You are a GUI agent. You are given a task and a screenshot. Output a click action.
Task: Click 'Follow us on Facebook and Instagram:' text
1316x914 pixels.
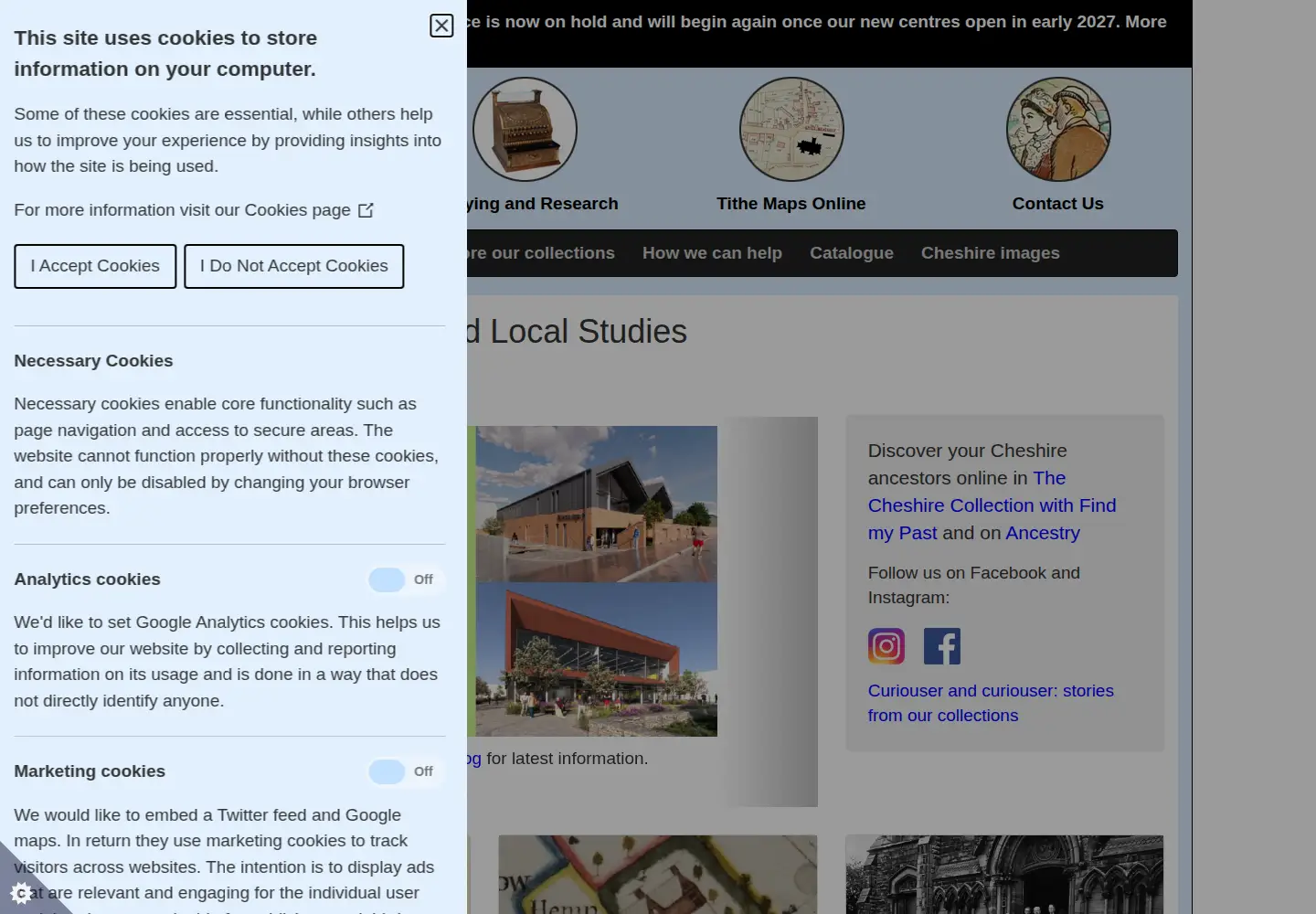click(974, 585)
